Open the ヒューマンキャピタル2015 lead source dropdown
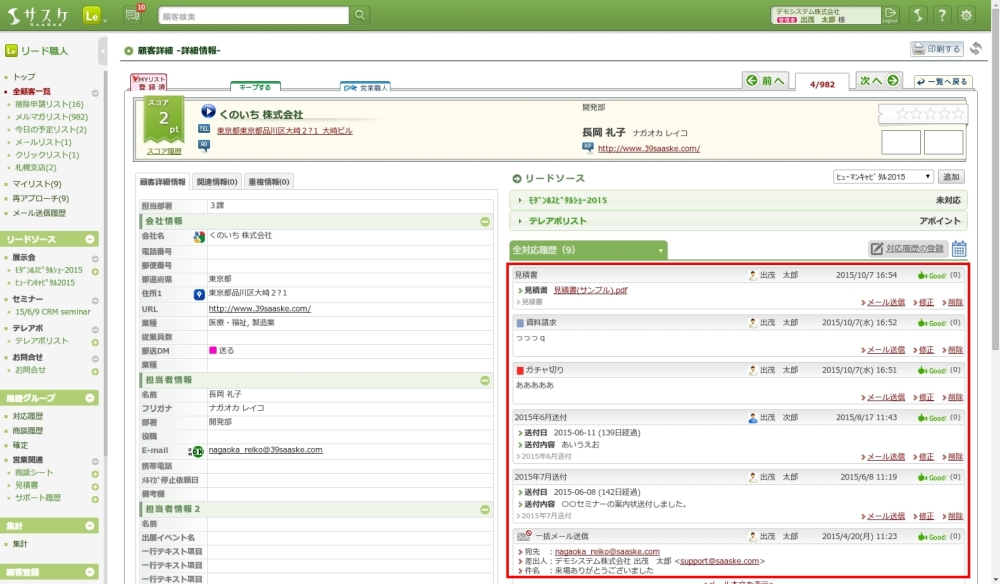This screenshot has height=584, width=1000. (x=883, y=177)
